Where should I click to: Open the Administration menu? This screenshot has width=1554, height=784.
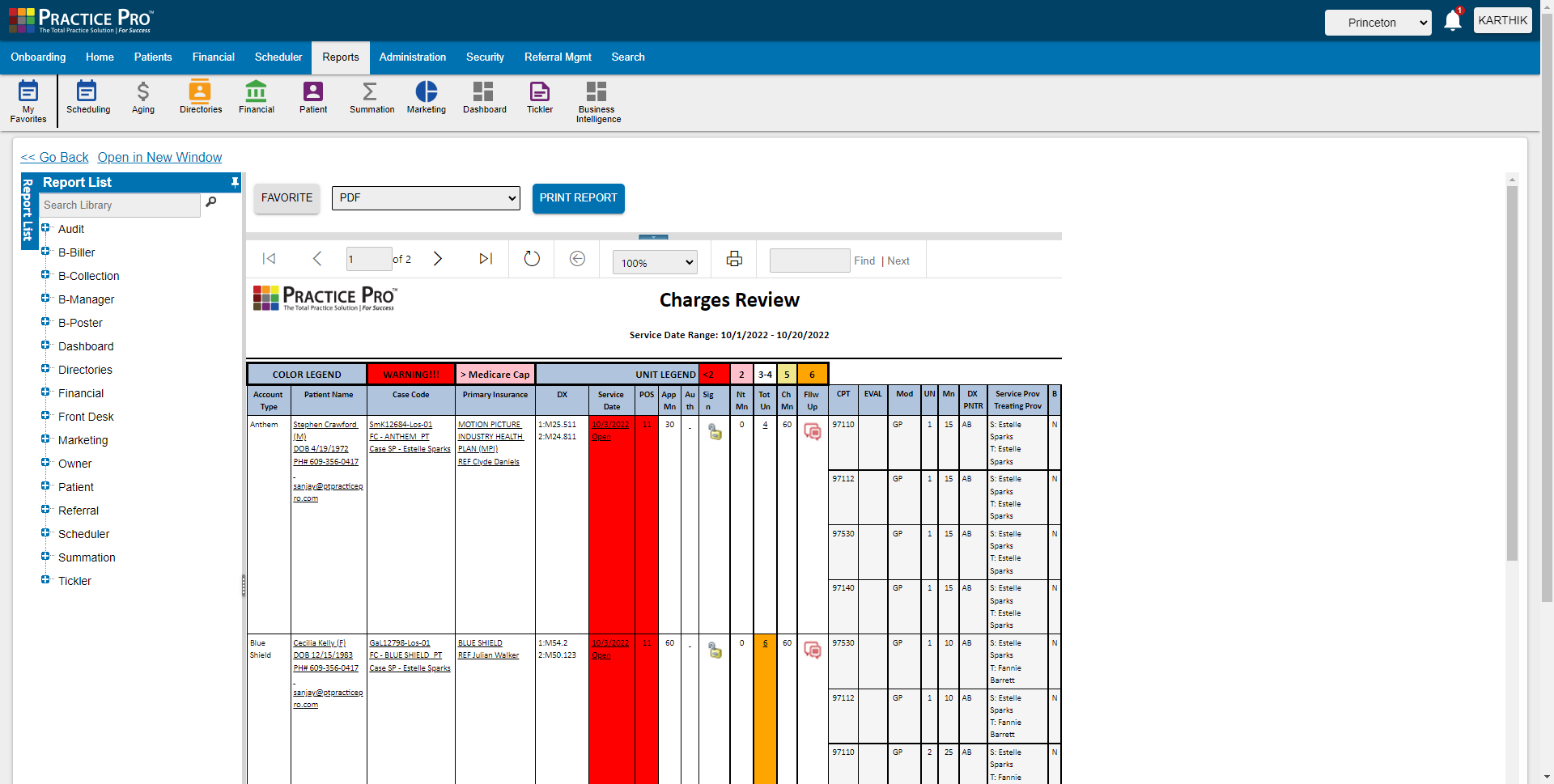[x=413, y=57]
